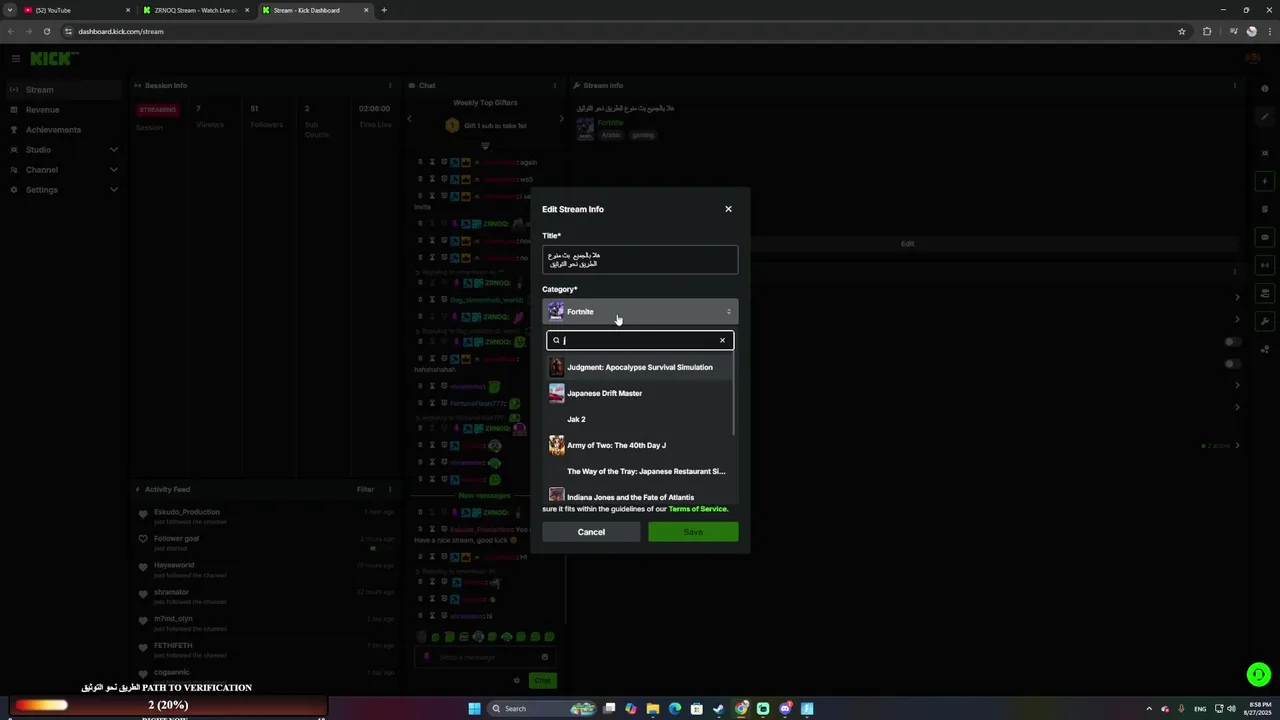
Task: Click the dimmed Edit button in Stream Info
Action: pos(907,244)
